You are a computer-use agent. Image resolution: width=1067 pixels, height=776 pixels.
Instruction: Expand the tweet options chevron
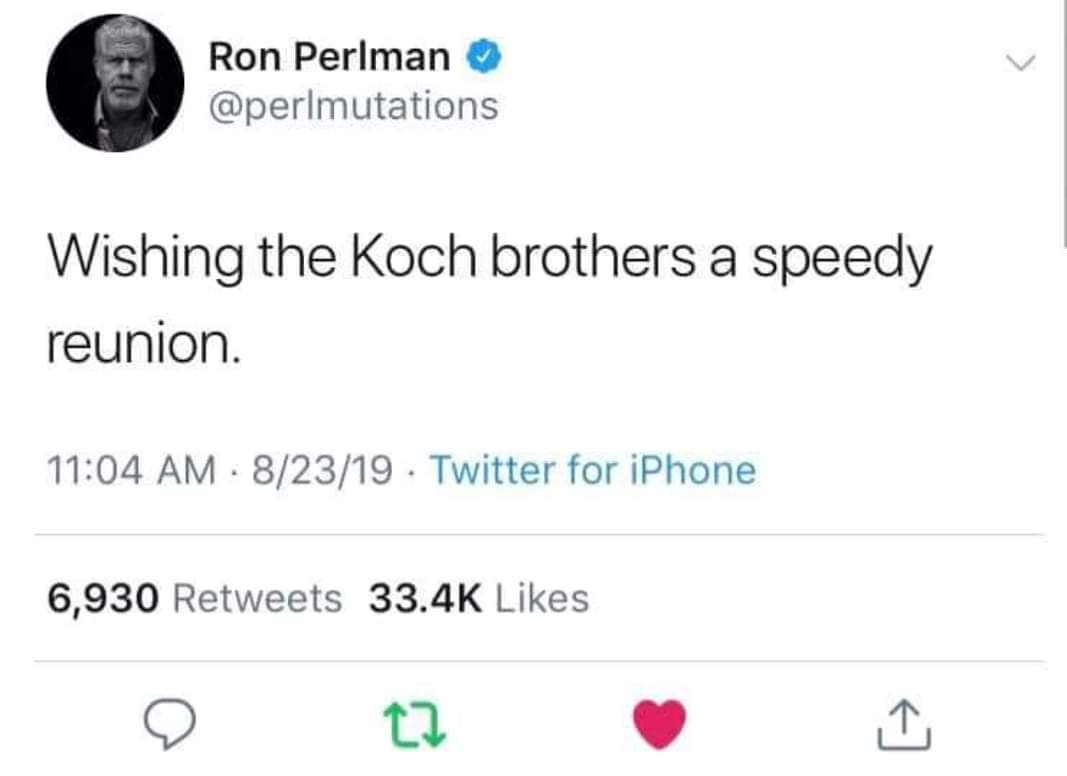click(x=1019, y=63)
